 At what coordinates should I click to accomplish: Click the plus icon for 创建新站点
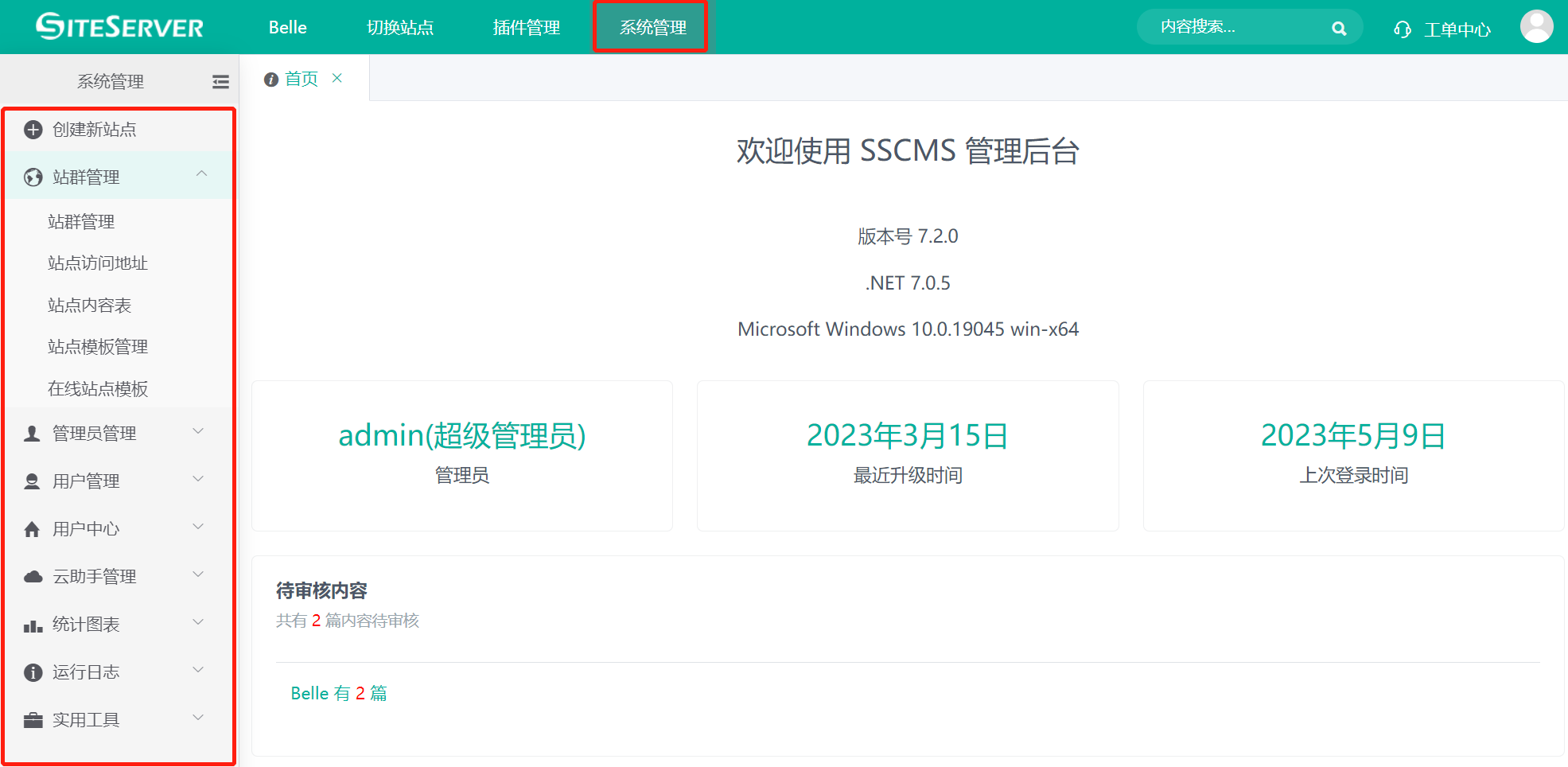tap(33, 130)
